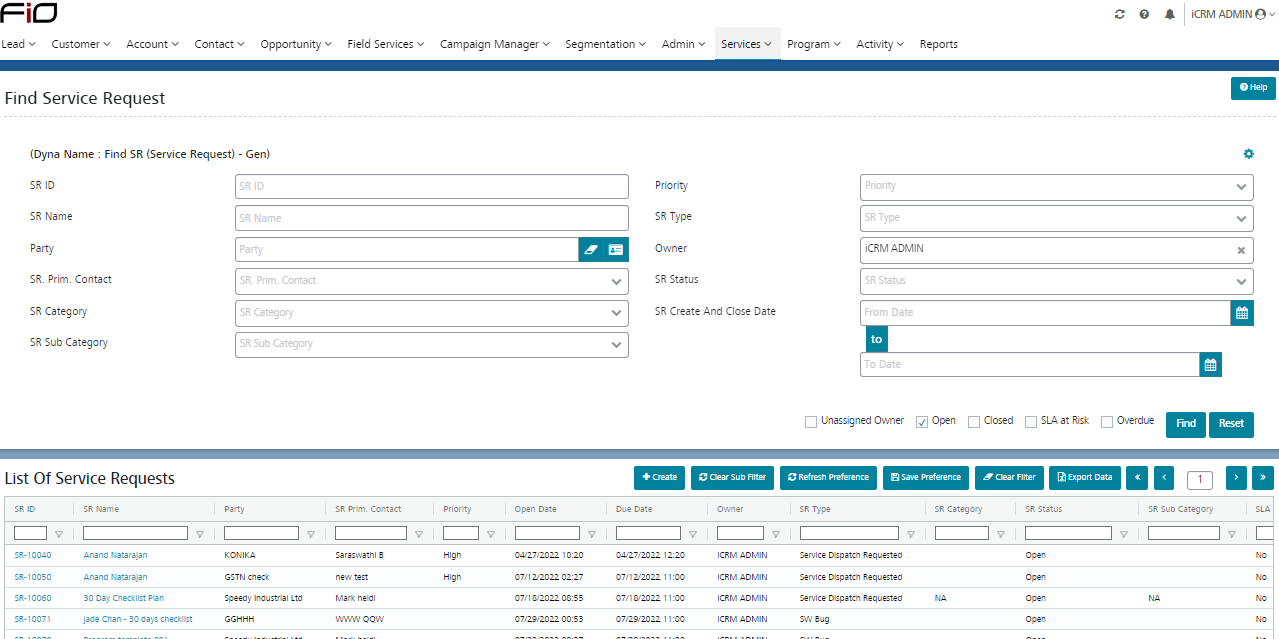
Task: Open the Field Services menu
Action: pos(385,44)
